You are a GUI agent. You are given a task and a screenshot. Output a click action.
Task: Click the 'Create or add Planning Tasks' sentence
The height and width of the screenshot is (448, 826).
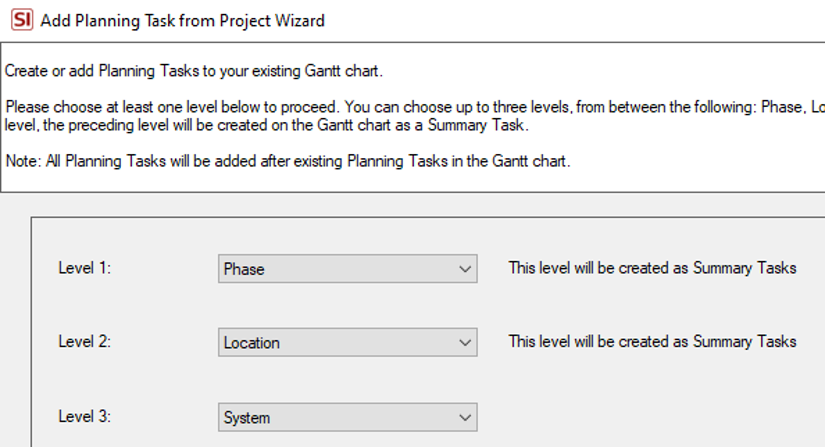click(194, 71)
